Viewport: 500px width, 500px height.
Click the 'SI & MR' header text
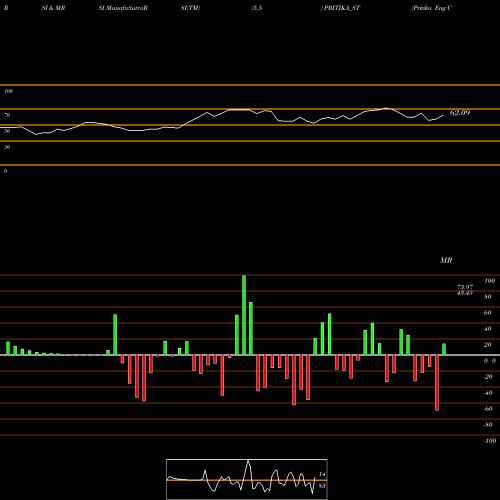(53, 8)
